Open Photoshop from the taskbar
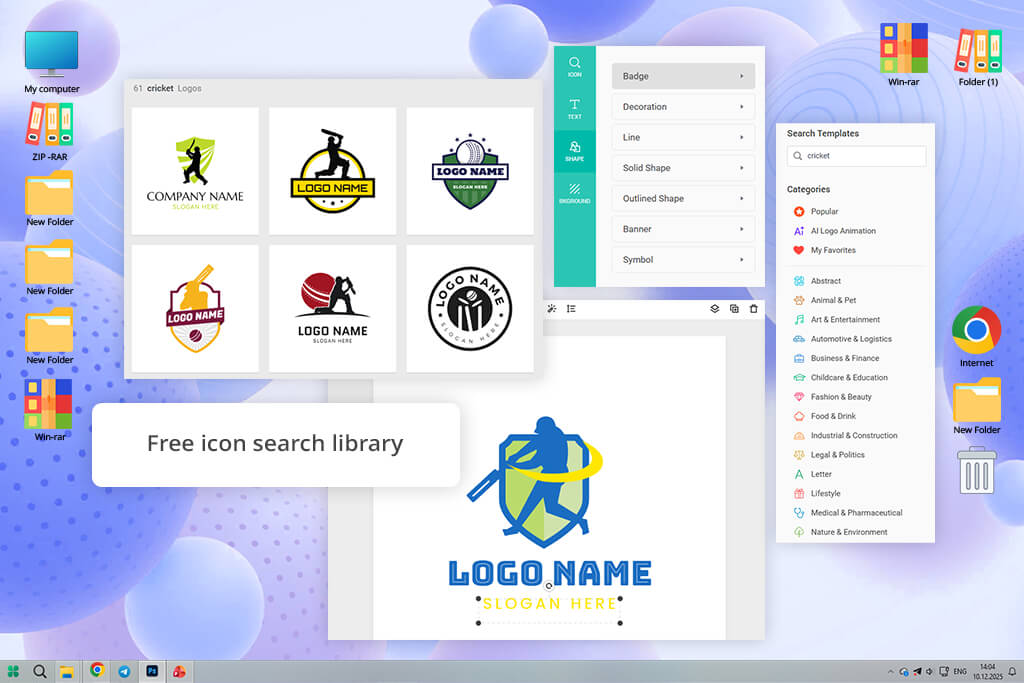 (152, 671)
